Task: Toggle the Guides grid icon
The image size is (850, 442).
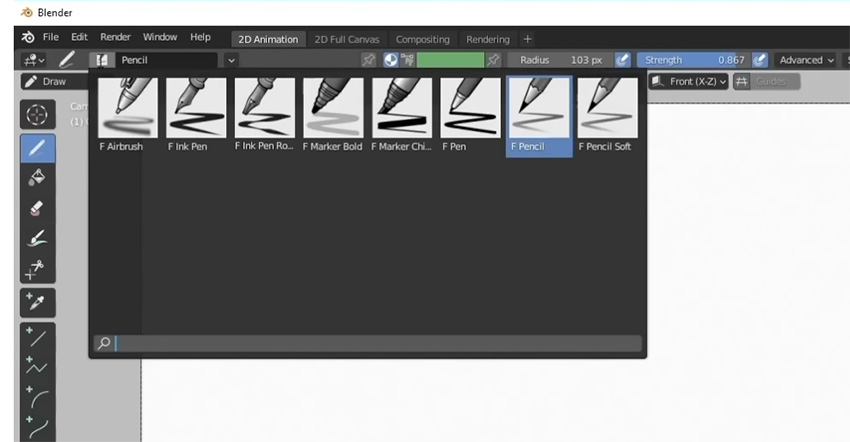Action: click(742, 81)
